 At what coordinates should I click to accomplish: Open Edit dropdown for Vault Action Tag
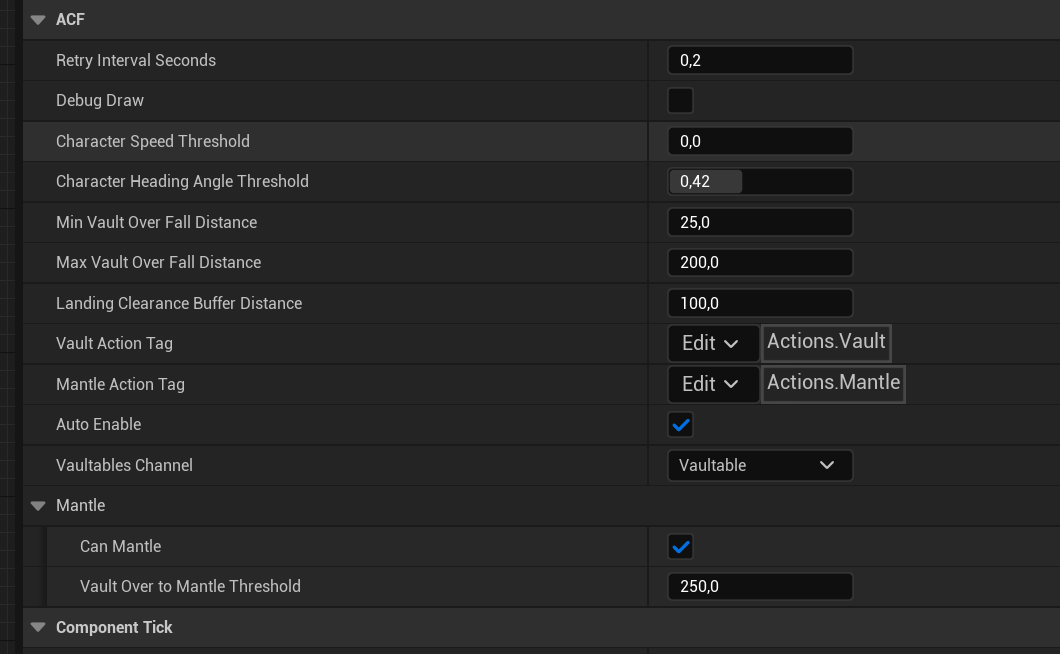click(712, 344)
